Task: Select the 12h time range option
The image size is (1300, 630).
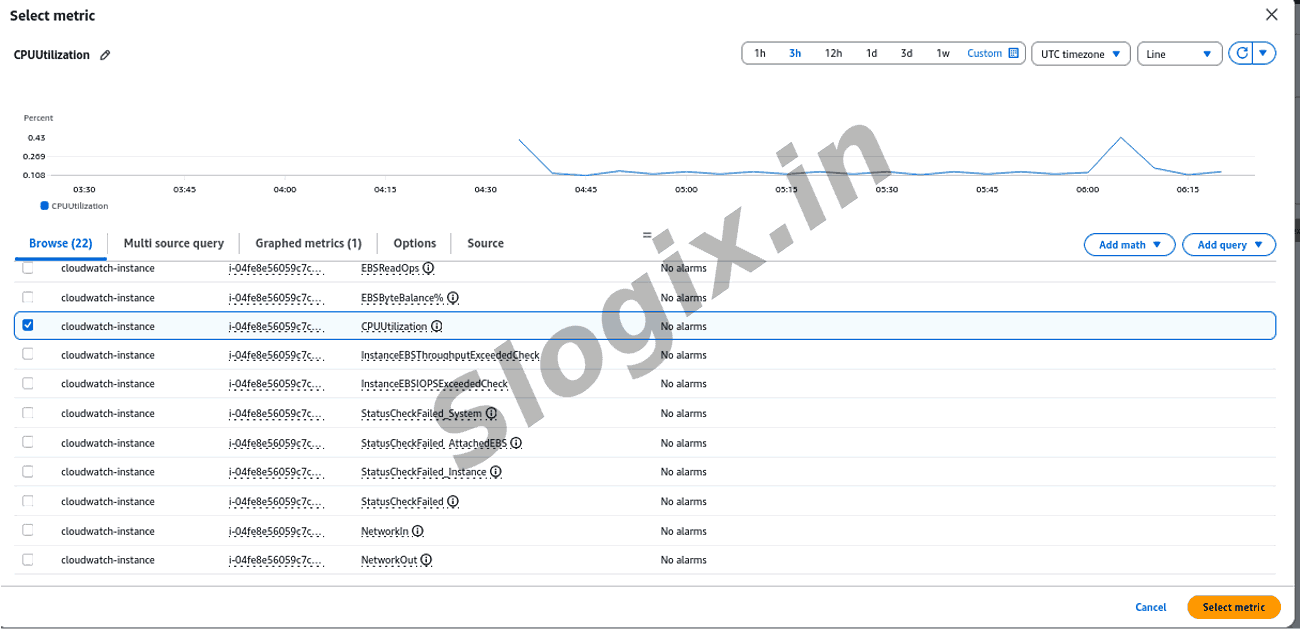Action: 833,54
